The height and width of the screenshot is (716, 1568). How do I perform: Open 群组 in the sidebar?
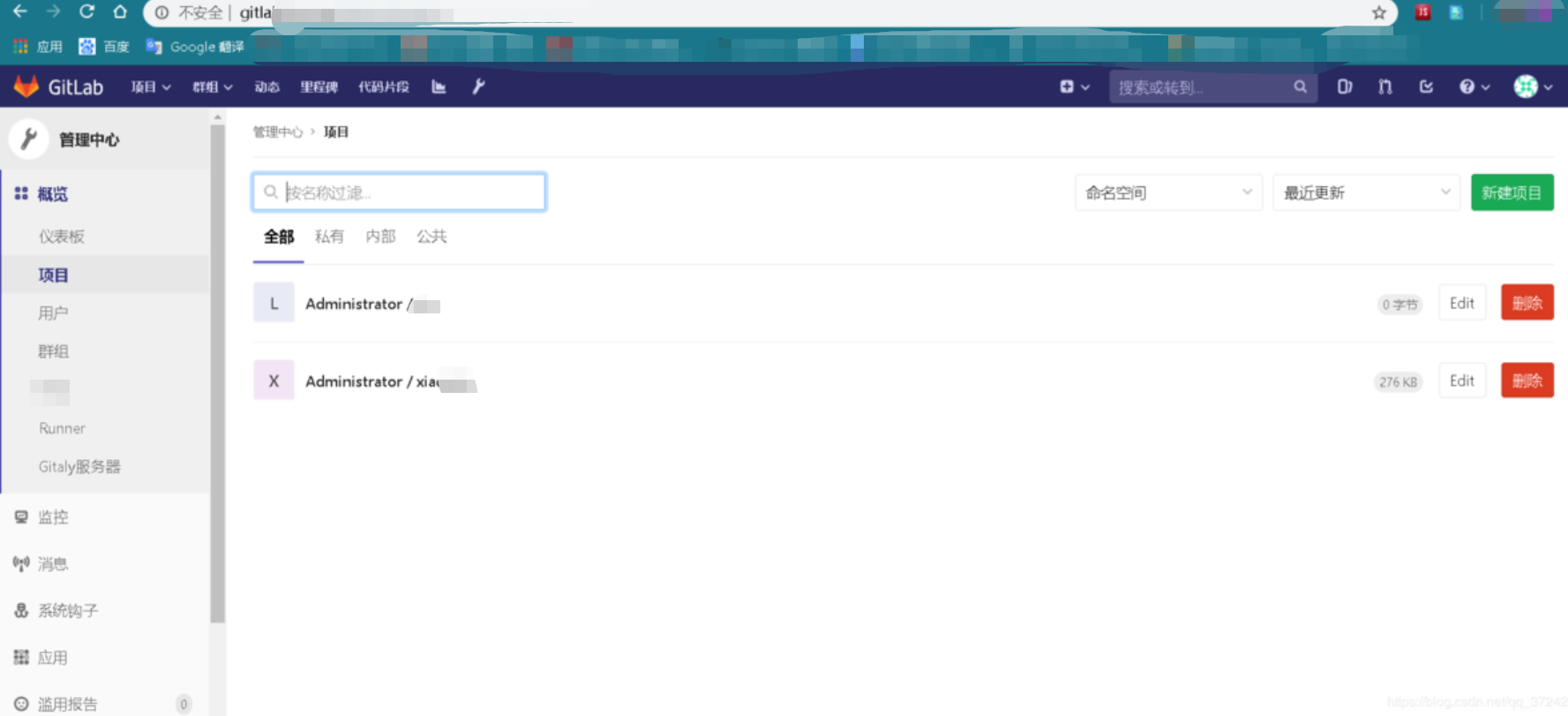coord(53,350)
